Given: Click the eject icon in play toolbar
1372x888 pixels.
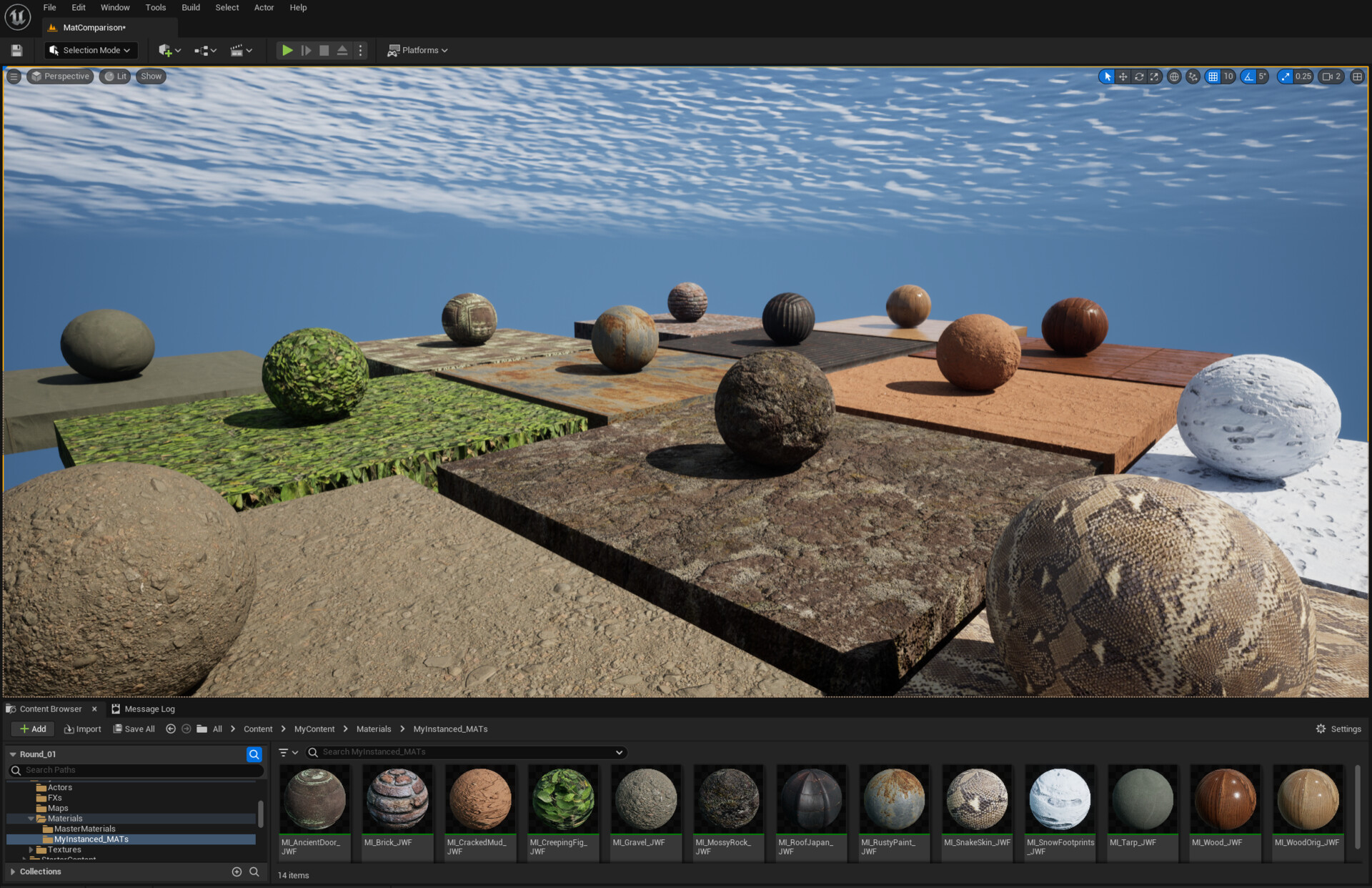Looking at the screenshot, I should pyautogui.click(x=342, y=50).
